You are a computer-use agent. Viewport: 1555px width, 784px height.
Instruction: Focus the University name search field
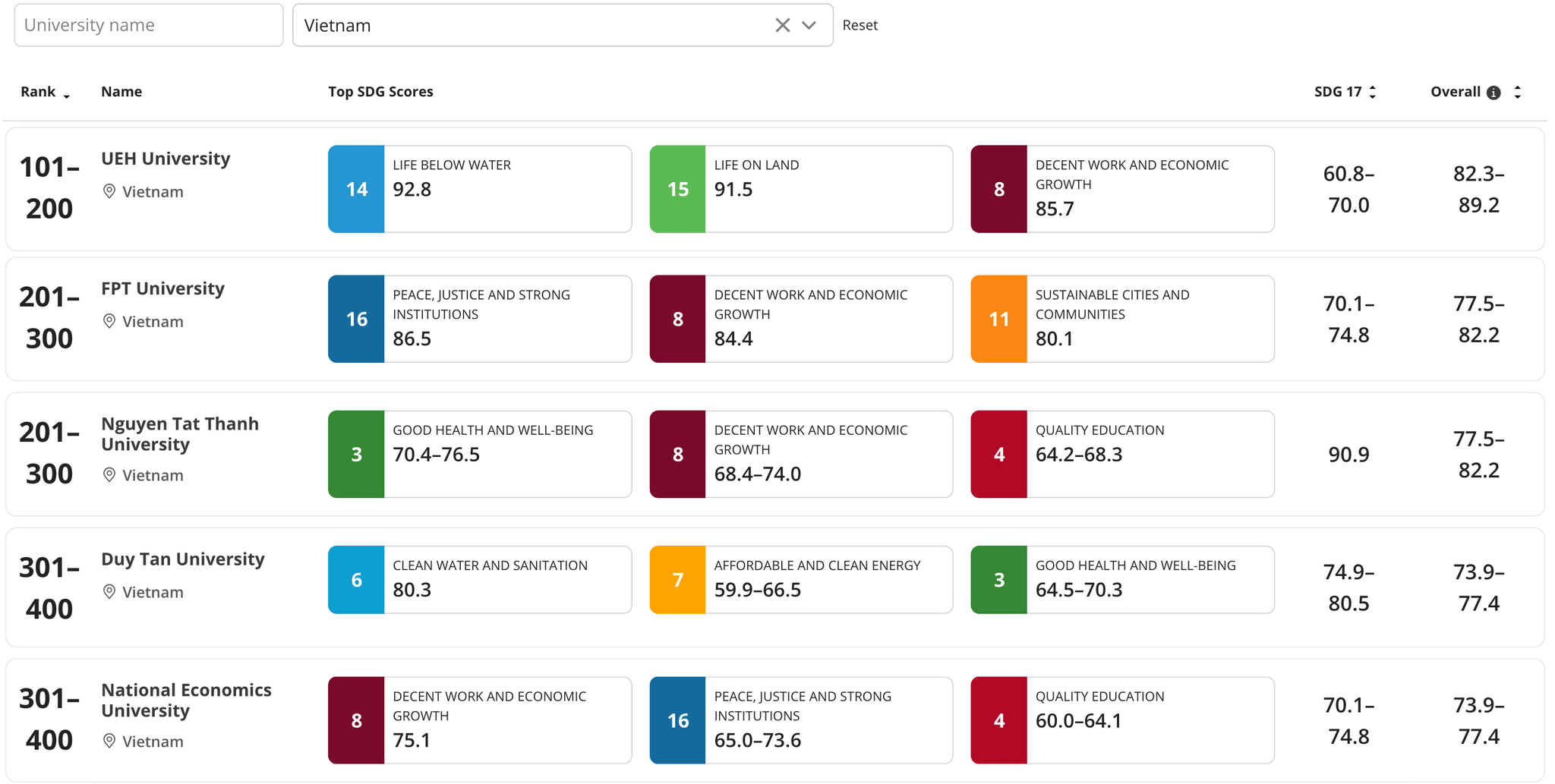point(149,25)
